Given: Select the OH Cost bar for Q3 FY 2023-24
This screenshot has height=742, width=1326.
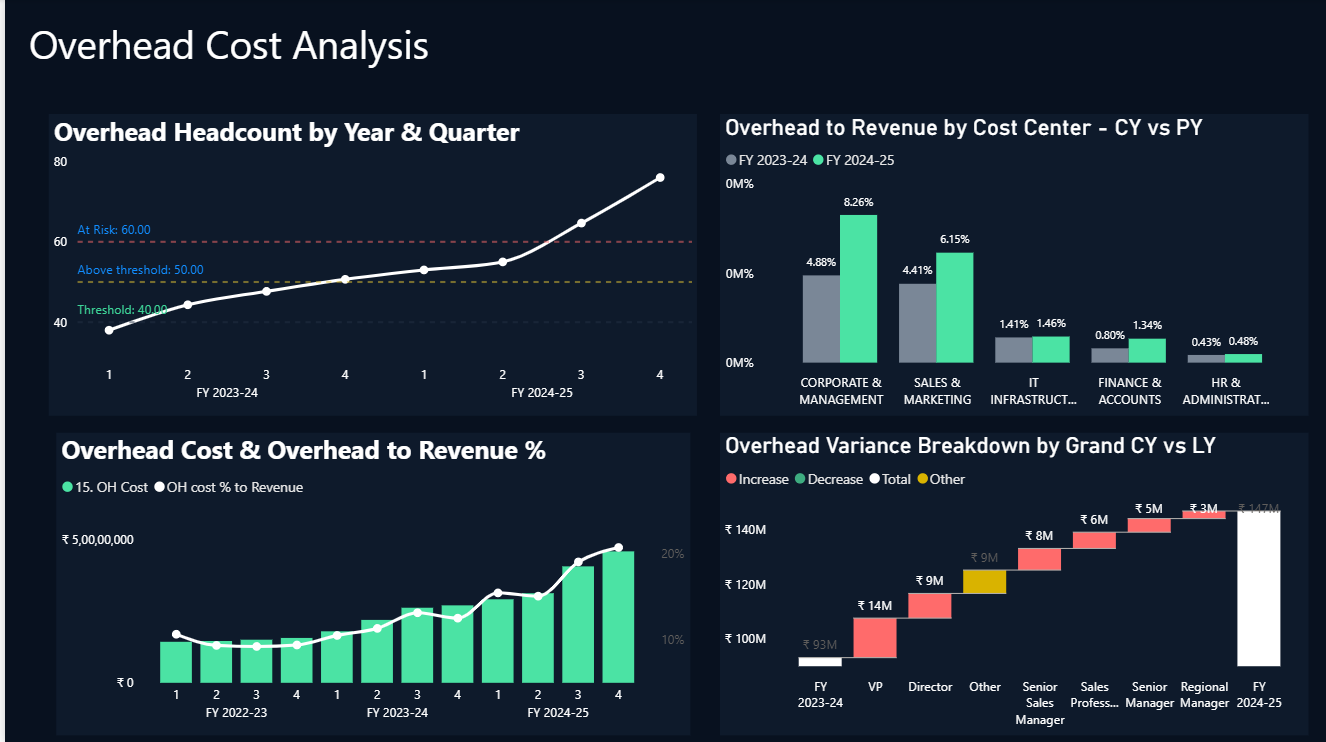Looking at the screenshot, I should [417, 645].
